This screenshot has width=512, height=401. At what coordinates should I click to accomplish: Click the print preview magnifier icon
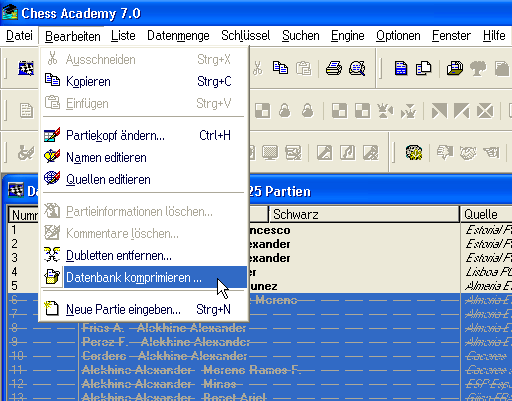pos(357,68)
